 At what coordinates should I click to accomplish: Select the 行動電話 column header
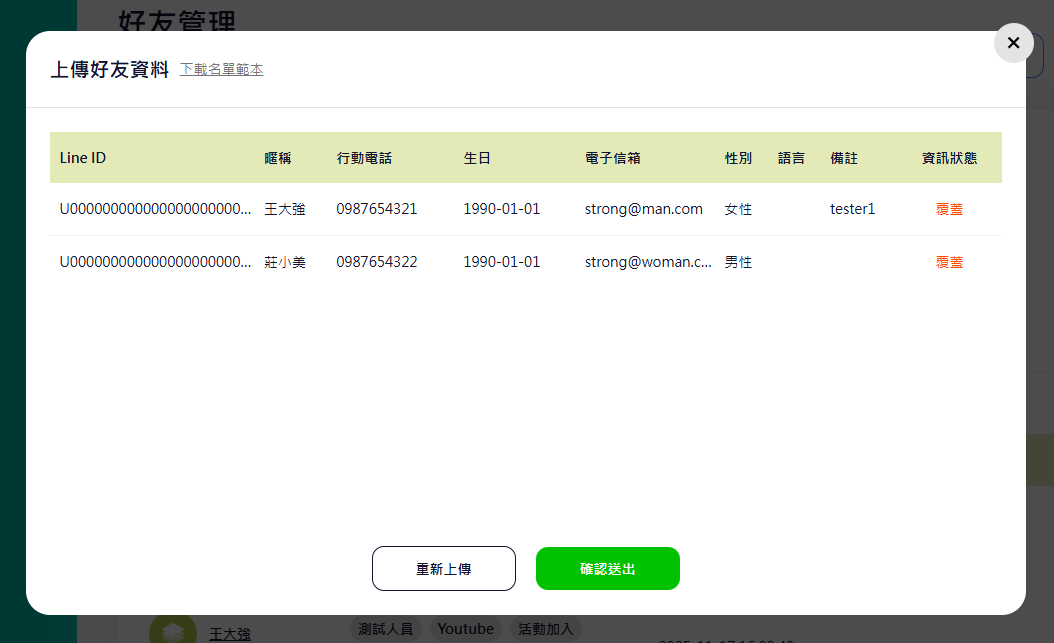364,158
